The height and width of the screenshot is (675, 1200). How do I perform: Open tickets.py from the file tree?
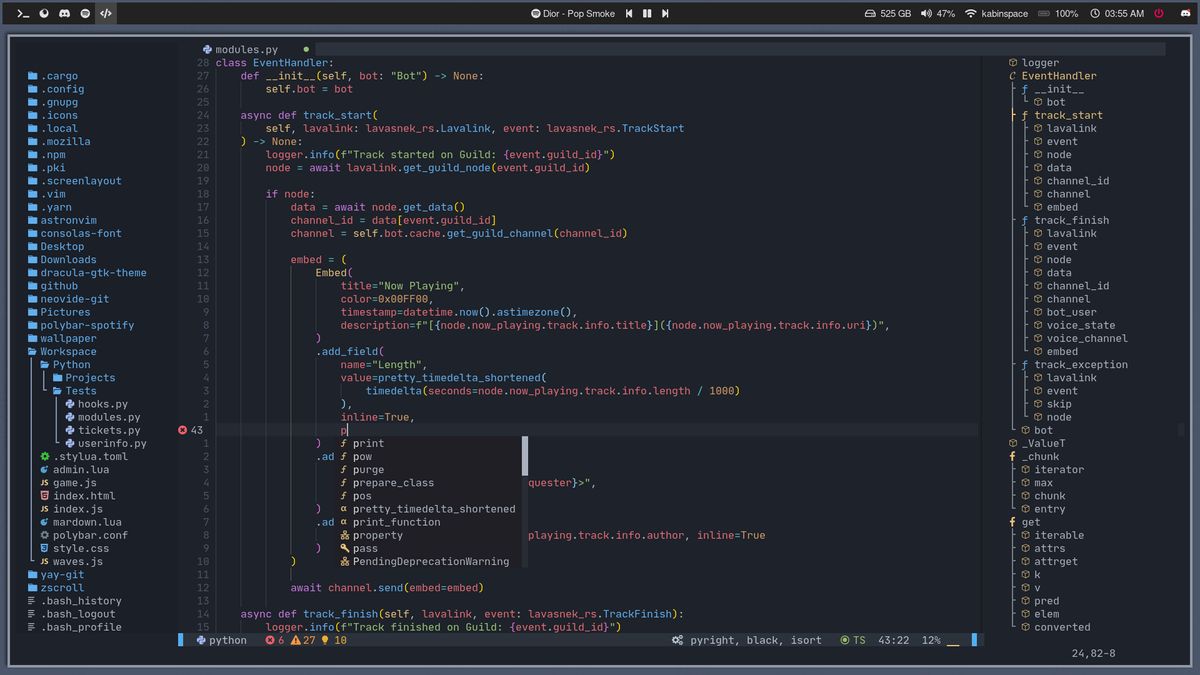tap(109, 430)
